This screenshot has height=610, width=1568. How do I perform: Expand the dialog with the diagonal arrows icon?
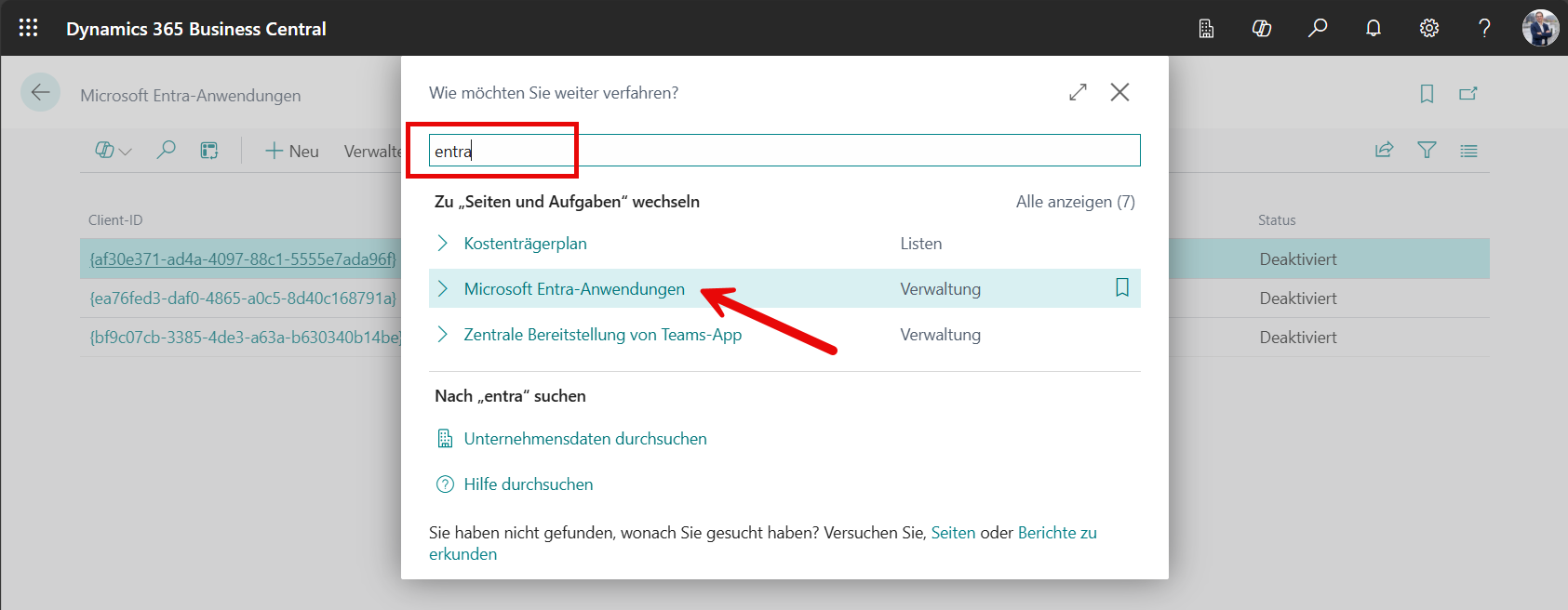coord(1078,92)
